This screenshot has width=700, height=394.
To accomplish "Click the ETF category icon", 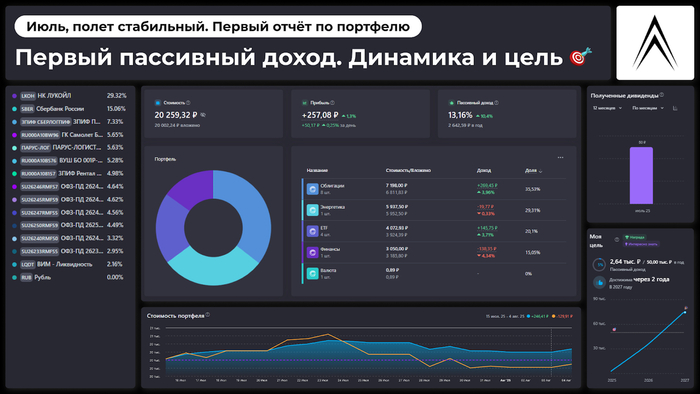I will coord(312,231).
